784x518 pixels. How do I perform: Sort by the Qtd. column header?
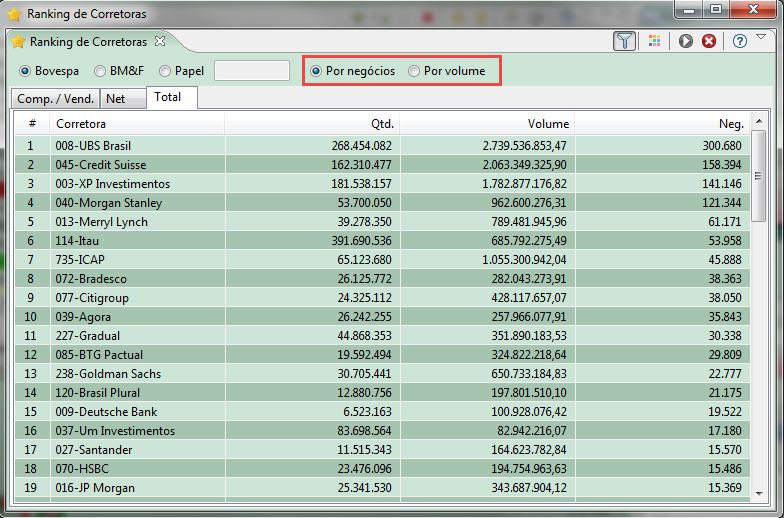(312, 124)
